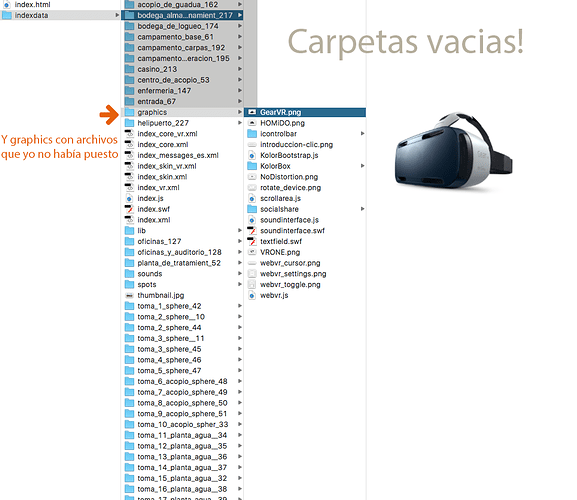The width and height of the screenshot is (577, 500).
Task: Open the helipuerto_227 folder
Action: pos(183,123)
